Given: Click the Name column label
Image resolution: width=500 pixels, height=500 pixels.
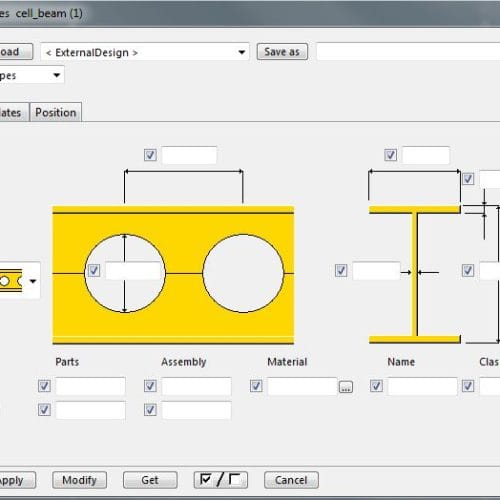Looking at the screenshot, I should pos(401,362).
